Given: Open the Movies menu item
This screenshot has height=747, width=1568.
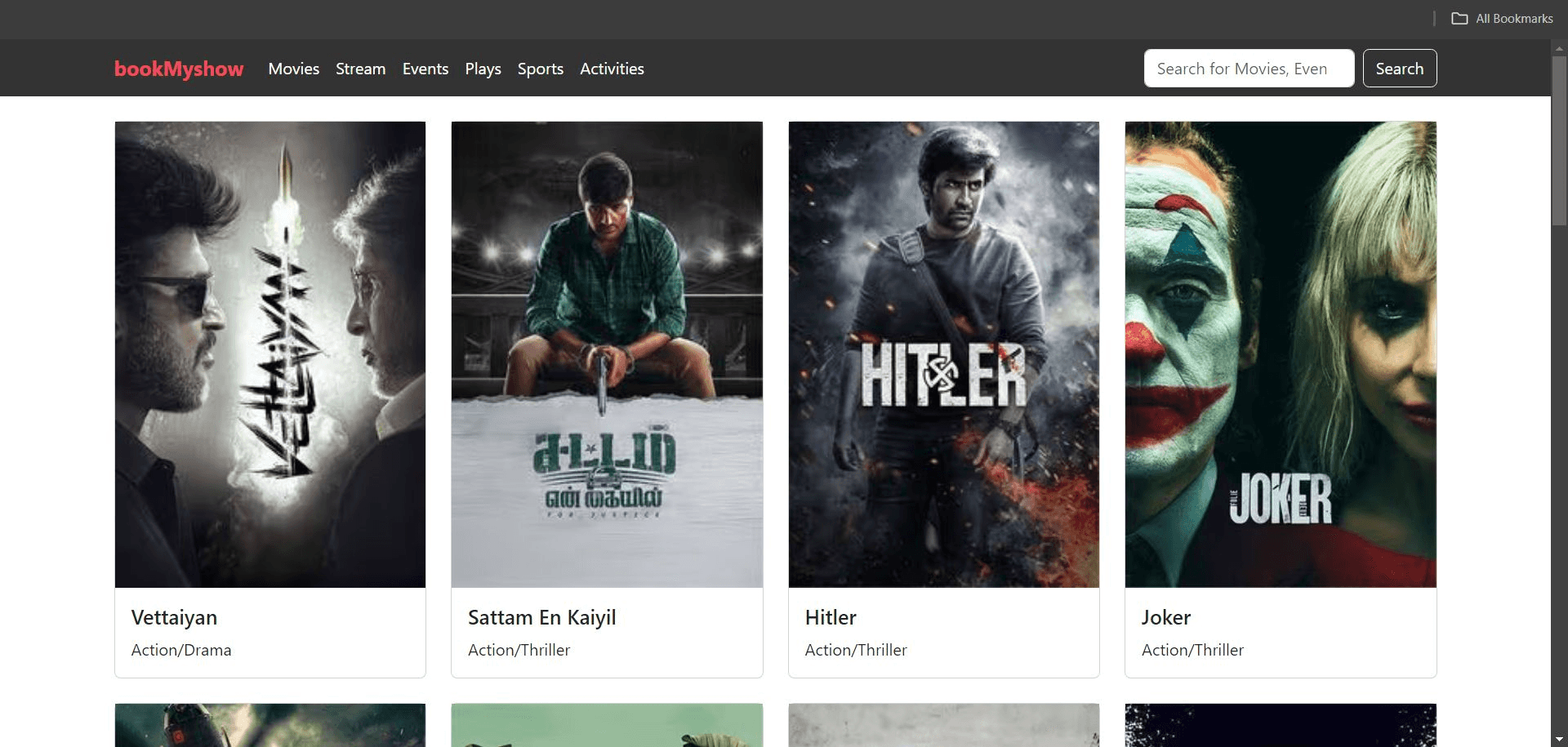Looking at the screenshot, I should tap(294, 69).
